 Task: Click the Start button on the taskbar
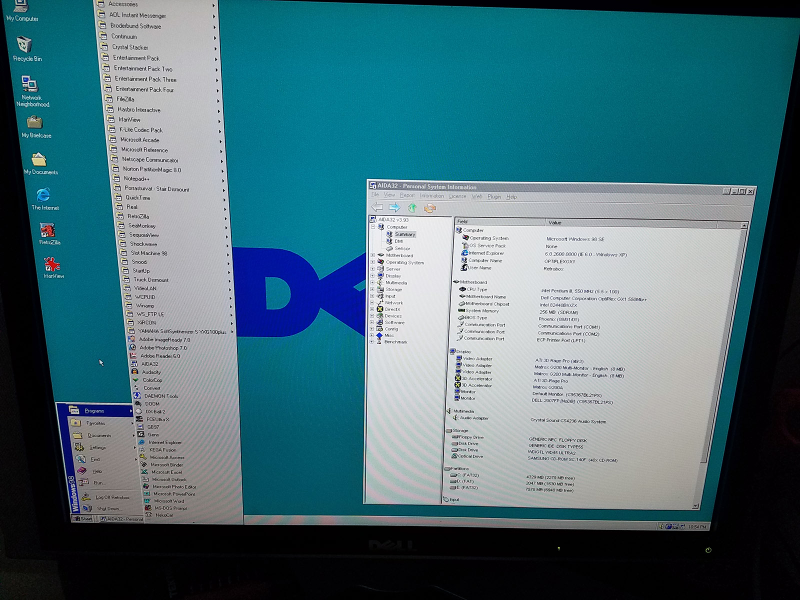coord(82,519)
